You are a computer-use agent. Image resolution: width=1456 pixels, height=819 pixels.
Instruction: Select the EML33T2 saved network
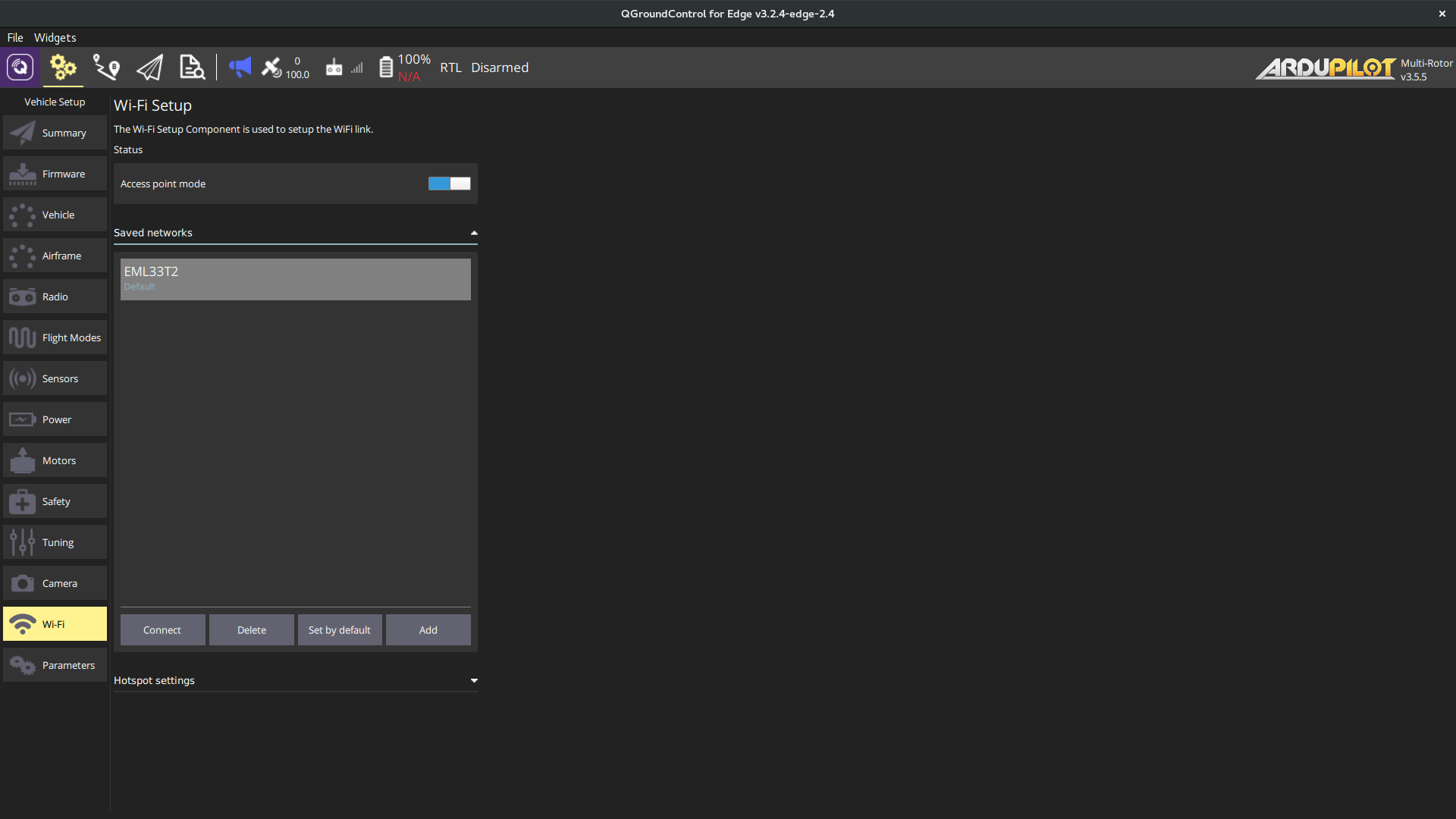pyautogui.click(x=296, y=279)
